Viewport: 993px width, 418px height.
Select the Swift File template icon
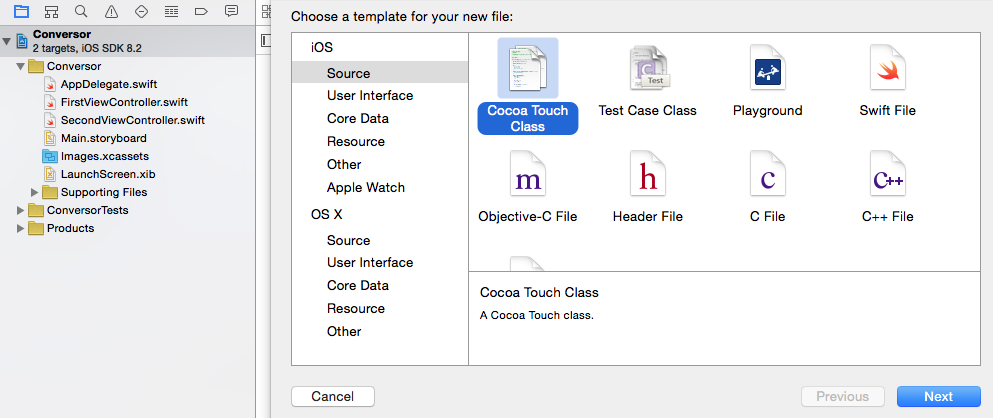(888, 68)
